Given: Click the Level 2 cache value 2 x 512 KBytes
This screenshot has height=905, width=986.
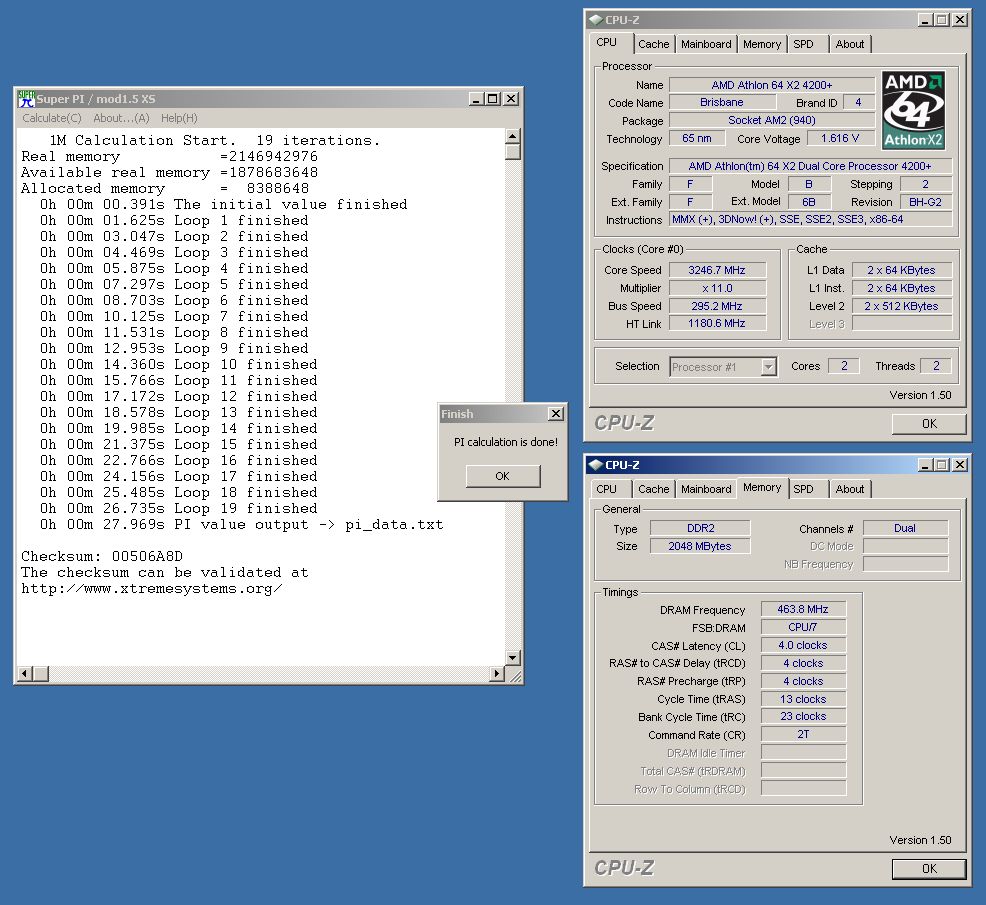Looking at the screenshot, I should (901, 306).
